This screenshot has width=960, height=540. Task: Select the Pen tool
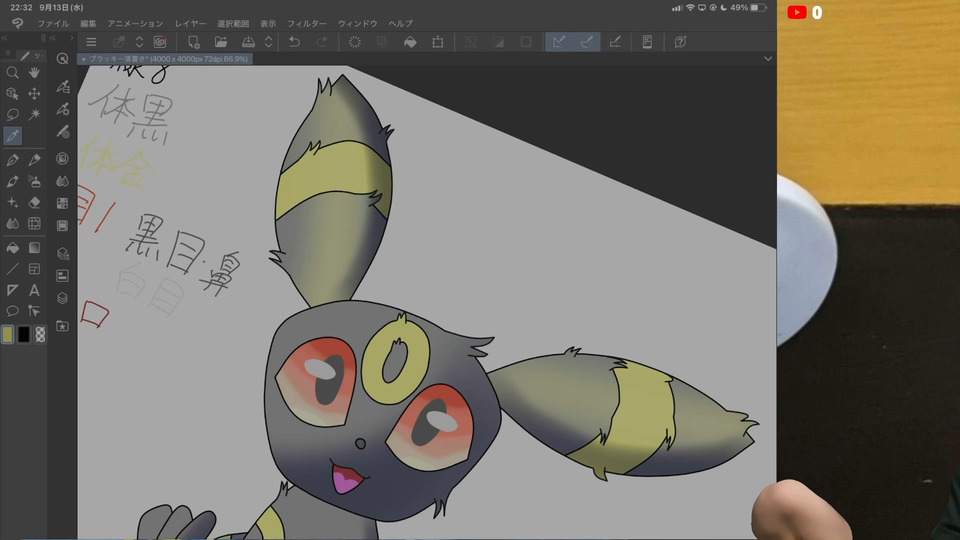tap(12, 160)
